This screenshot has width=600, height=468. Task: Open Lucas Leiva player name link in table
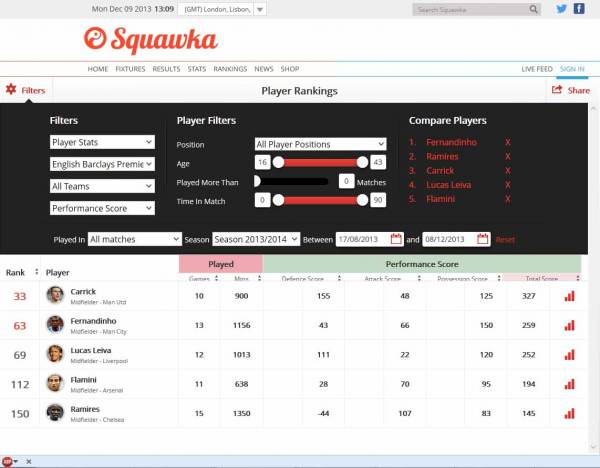pos(91,351)
